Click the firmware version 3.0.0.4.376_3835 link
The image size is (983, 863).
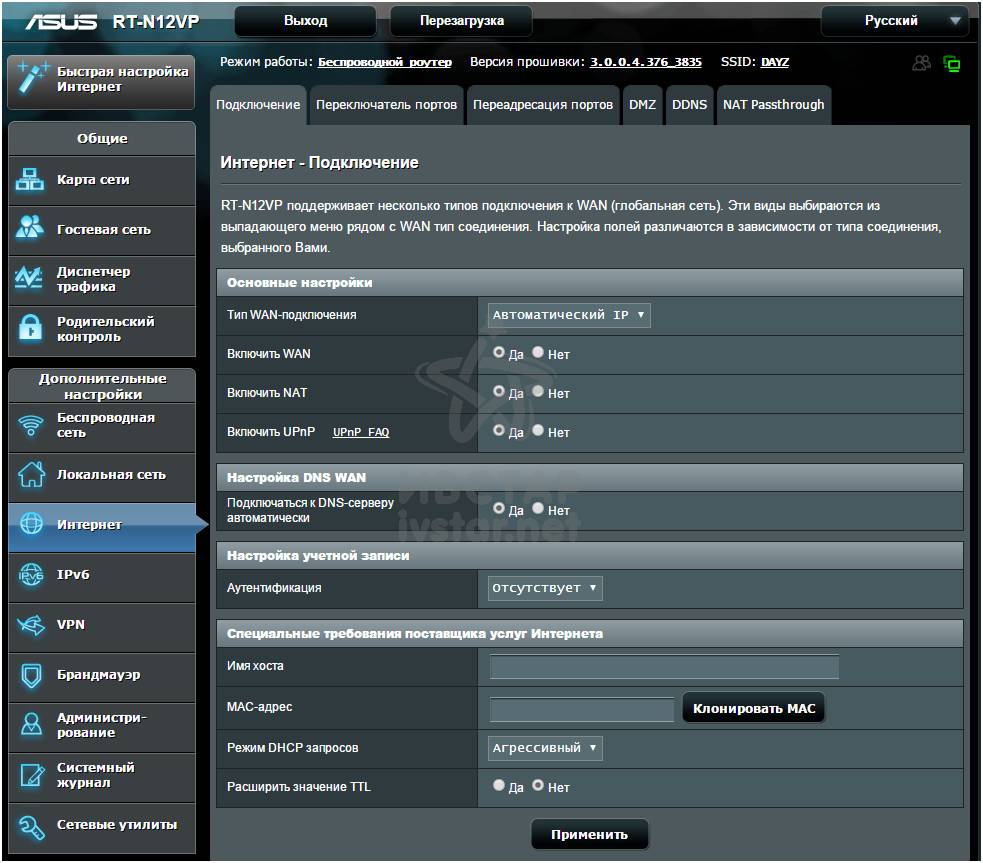coord(646,62)
